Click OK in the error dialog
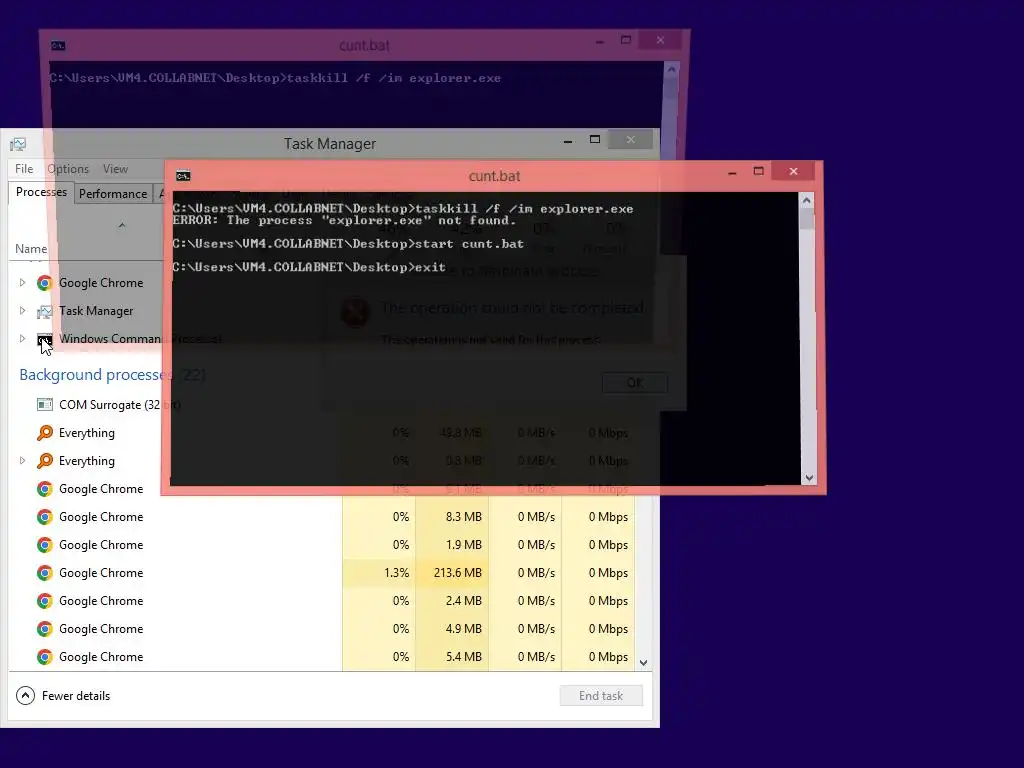This screenshot has height=768, width=1024. click(x=635, y=383)
